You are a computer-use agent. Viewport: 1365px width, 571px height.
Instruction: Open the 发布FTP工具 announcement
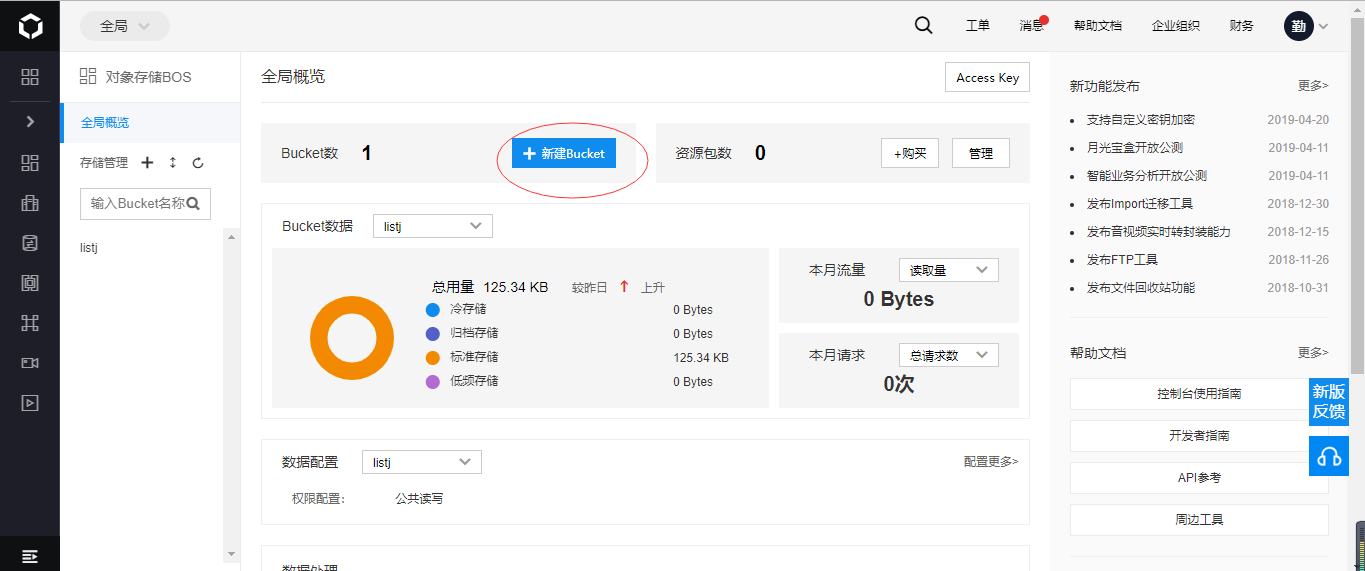tap(1122, 259)
